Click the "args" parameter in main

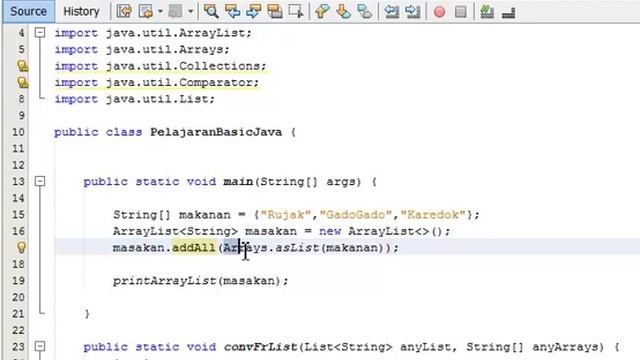point(341,182)
